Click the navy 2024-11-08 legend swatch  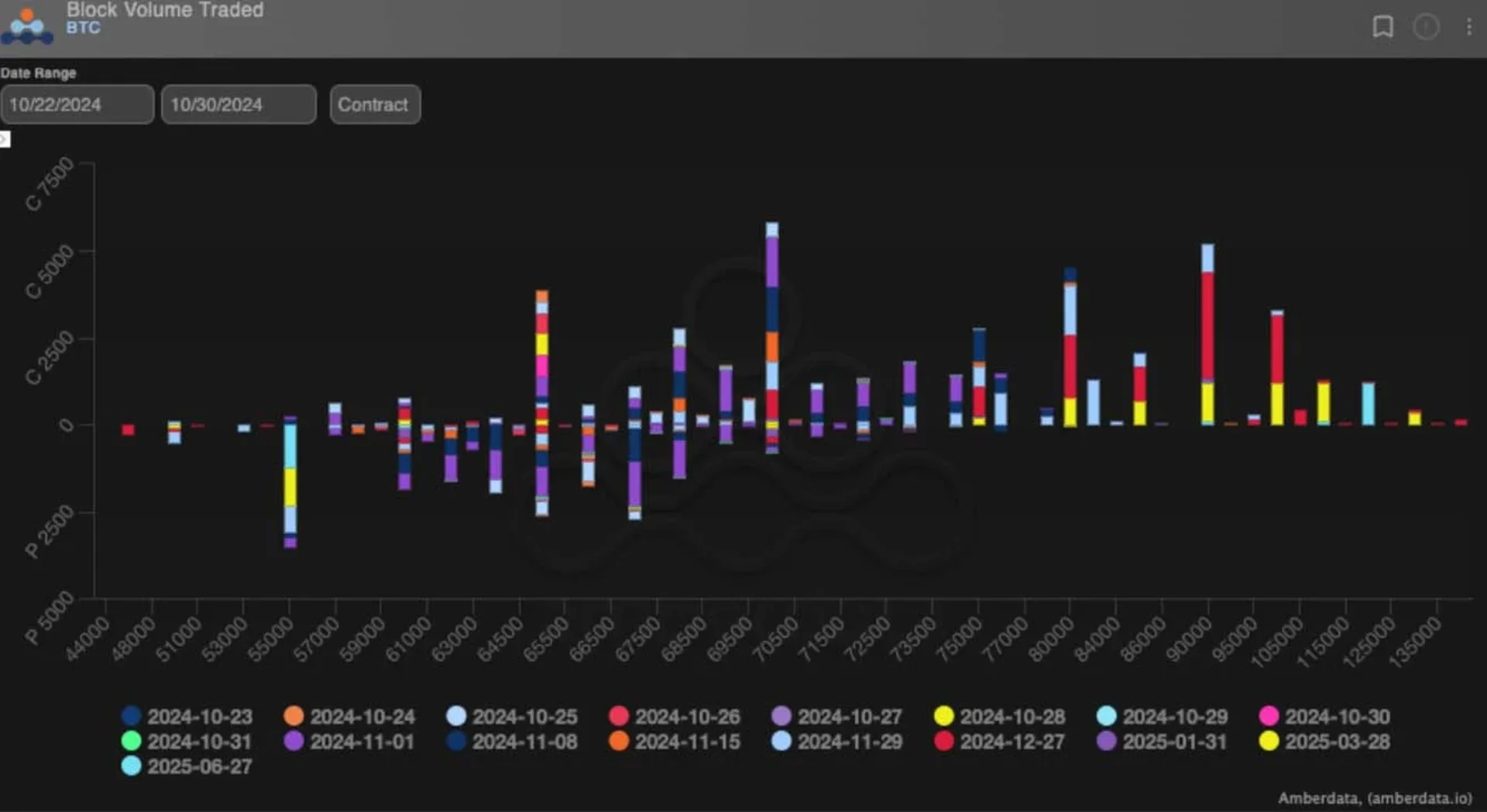pyautogui.click(x=456, y=741)
